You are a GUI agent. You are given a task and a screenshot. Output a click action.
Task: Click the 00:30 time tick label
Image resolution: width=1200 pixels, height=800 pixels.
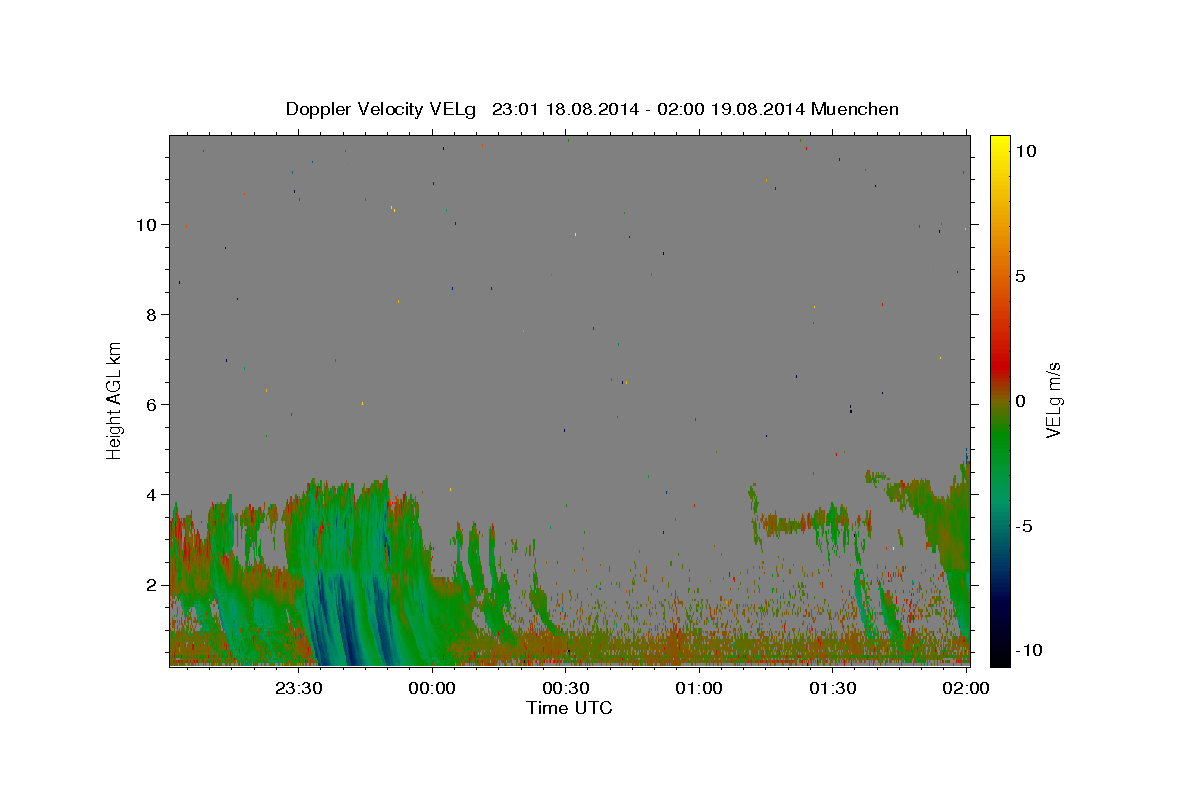pos(565,688)
